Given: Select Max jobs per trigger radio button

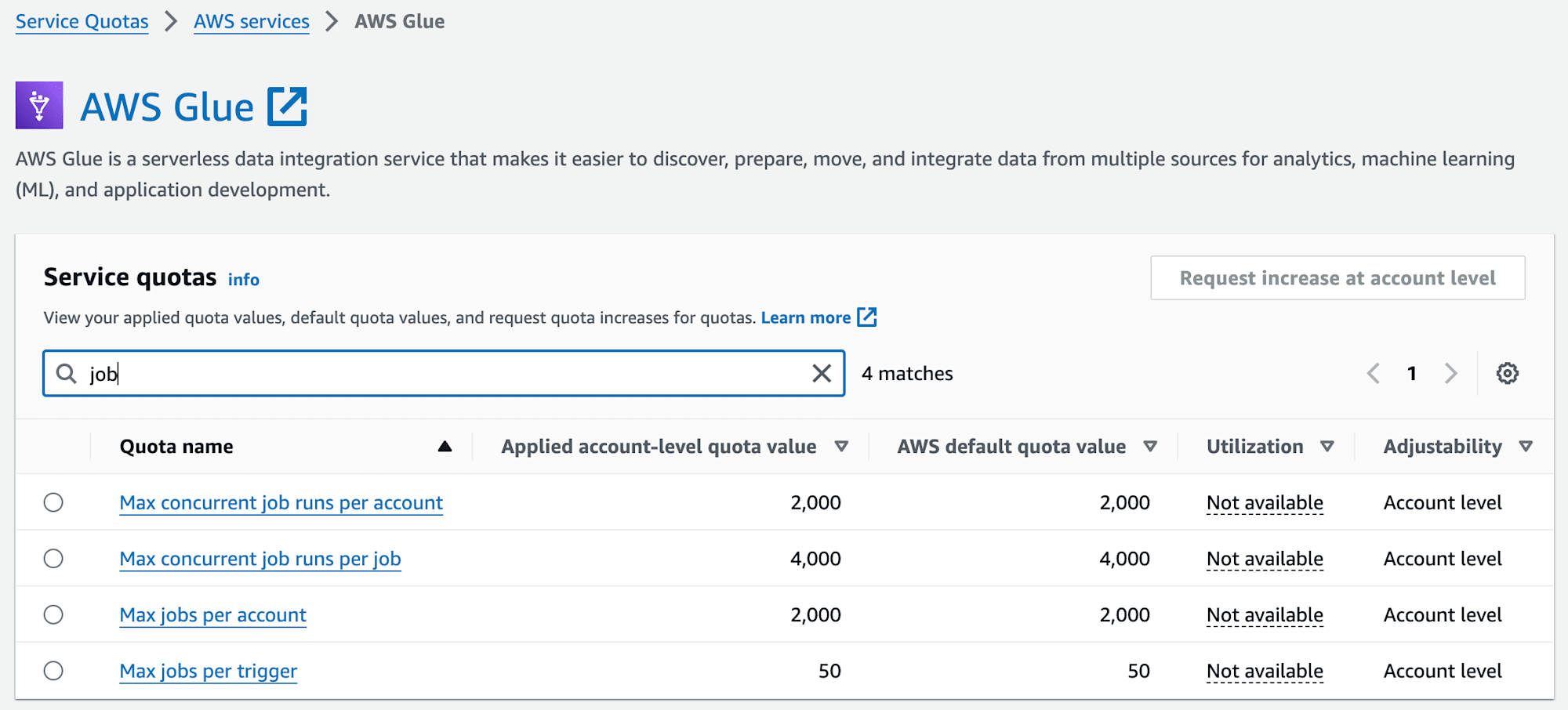Looking at the screenshot, I should [x=53, y=671].
